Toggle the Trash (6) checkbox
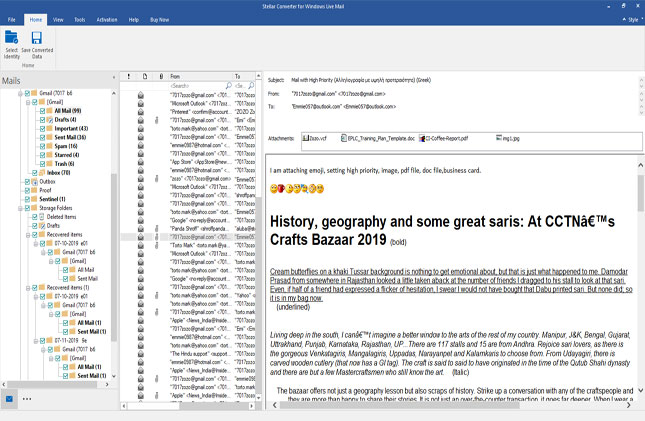645x421 pixels. pyautogui.click(x=42, y=164)
